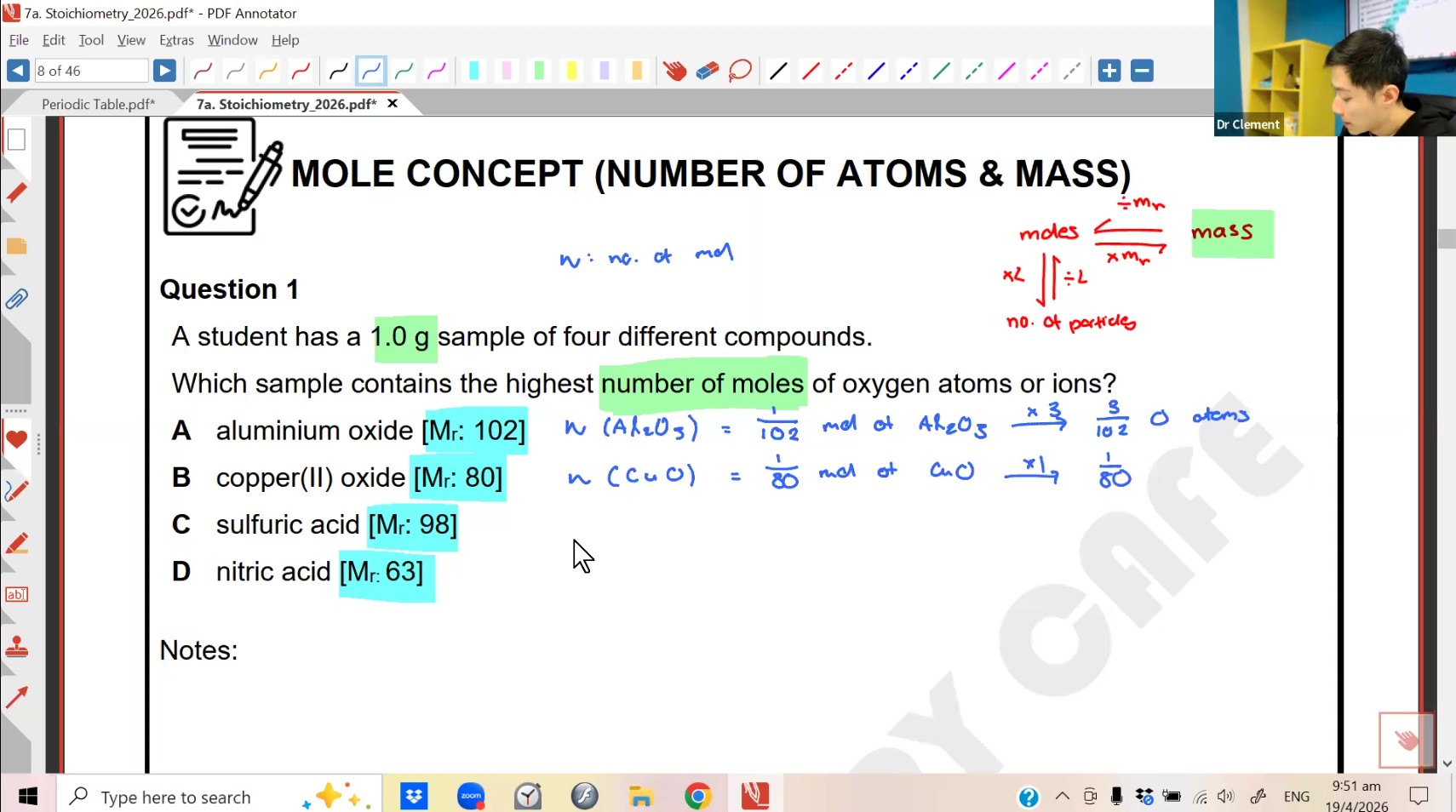The width and height of the screenshot is (1456, 812).
Task: Choose the green highlighter swatch
Action: (x=539, y=71)
